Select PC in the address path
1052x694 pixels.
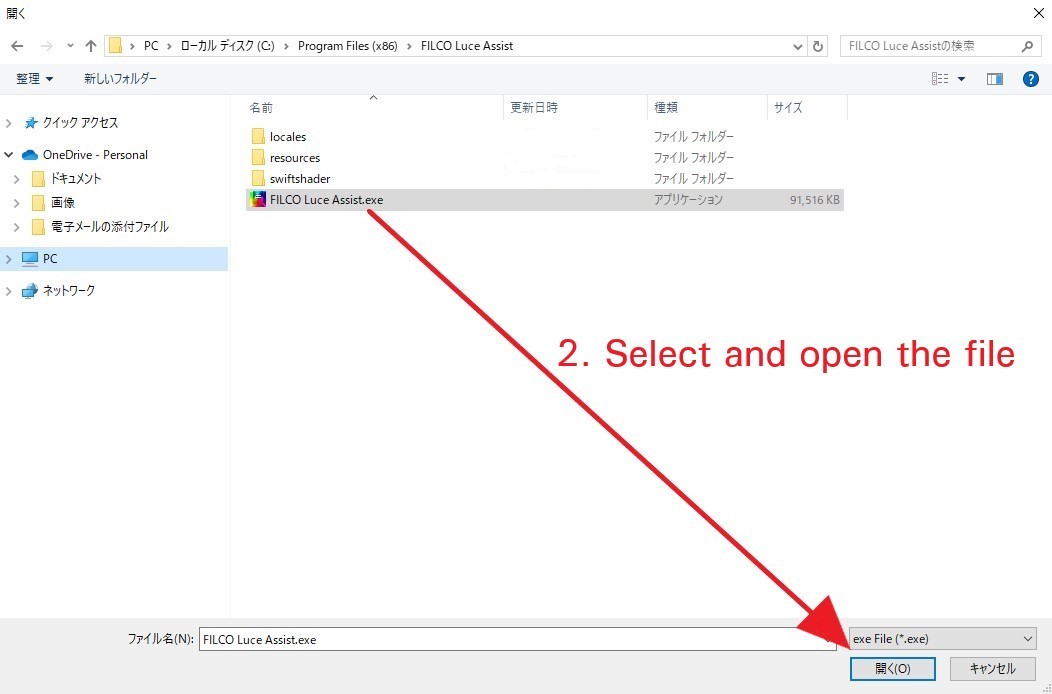(151, 46)
